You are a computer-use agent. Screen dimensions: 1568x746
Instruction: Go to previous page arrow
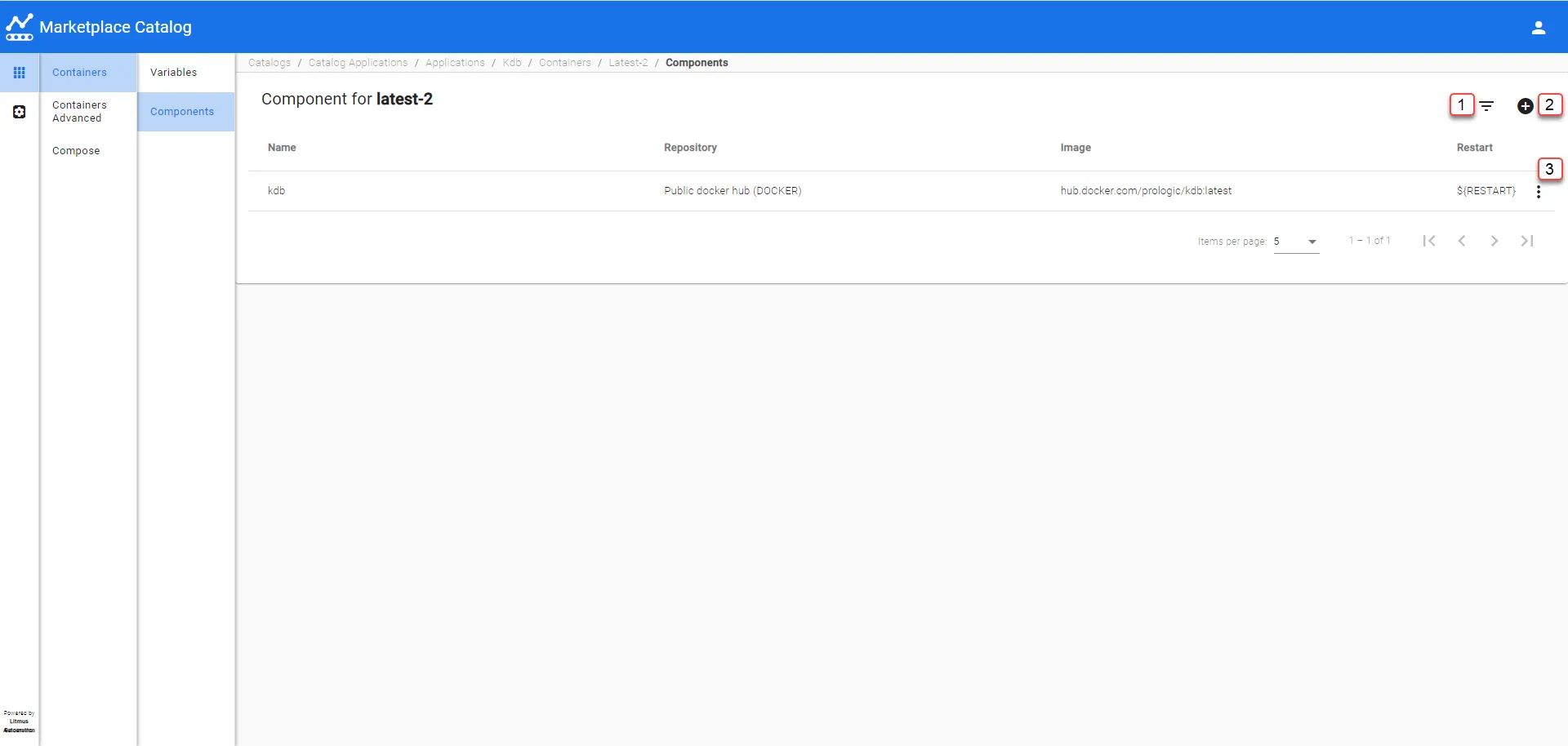click(x=1462, y=241)
